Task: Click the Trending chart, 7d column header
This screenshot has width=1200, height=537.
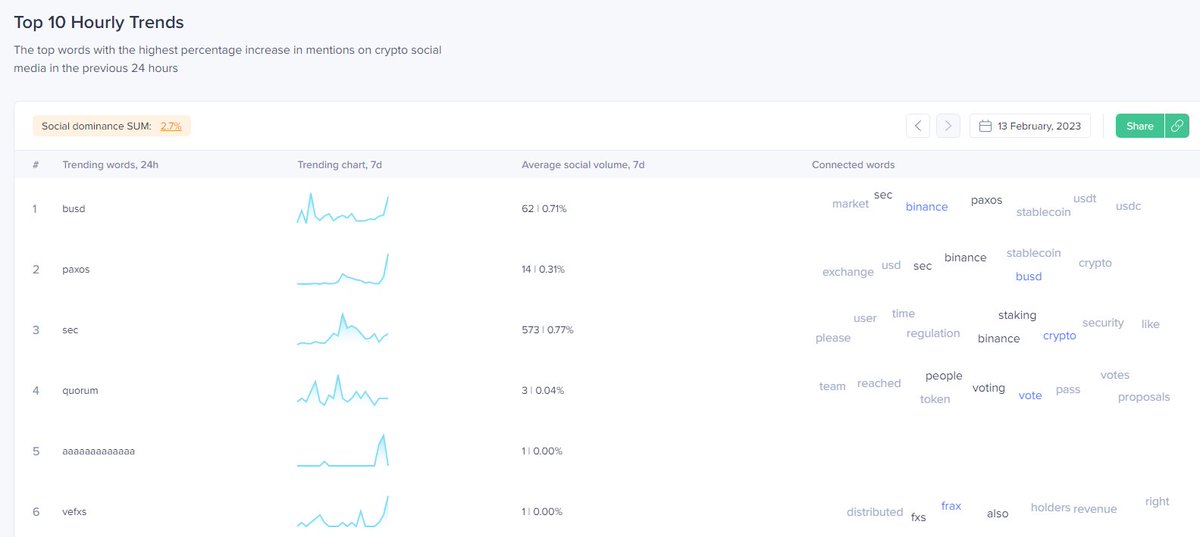Action: [x=341, y=165]
